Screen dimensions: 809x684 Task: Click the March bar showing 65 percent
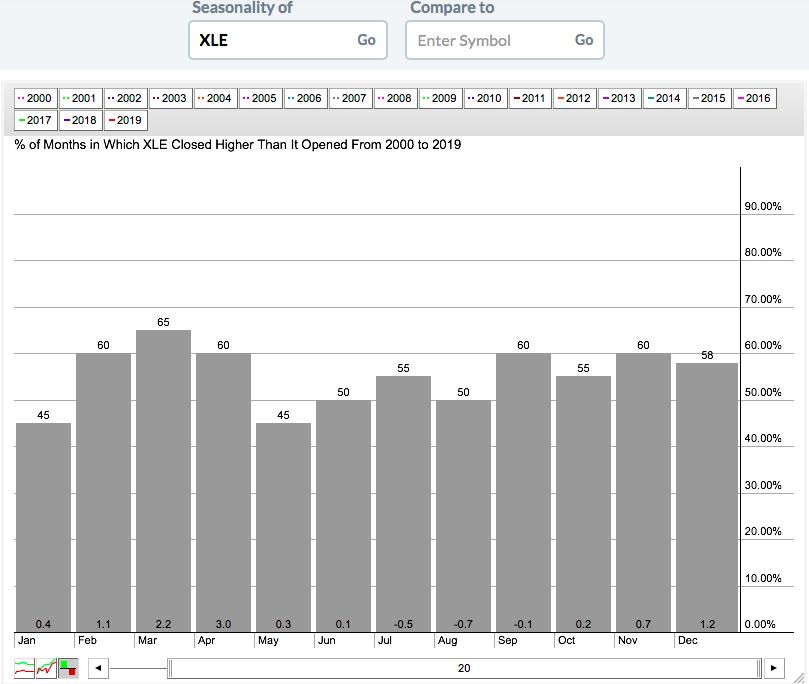pyautogui.click(x=164, y=481)
